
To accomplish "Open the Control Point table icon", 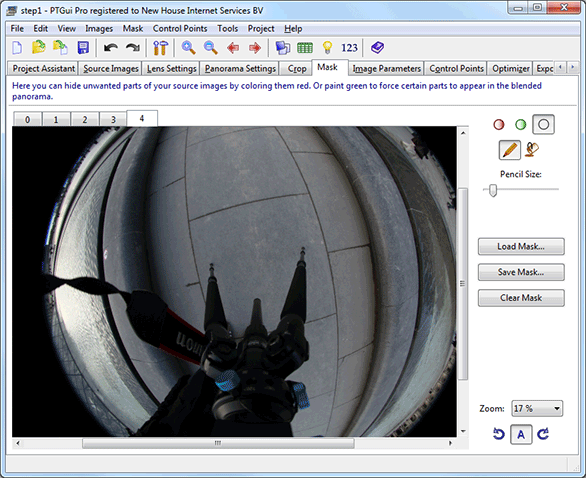I will coord(305,48).
